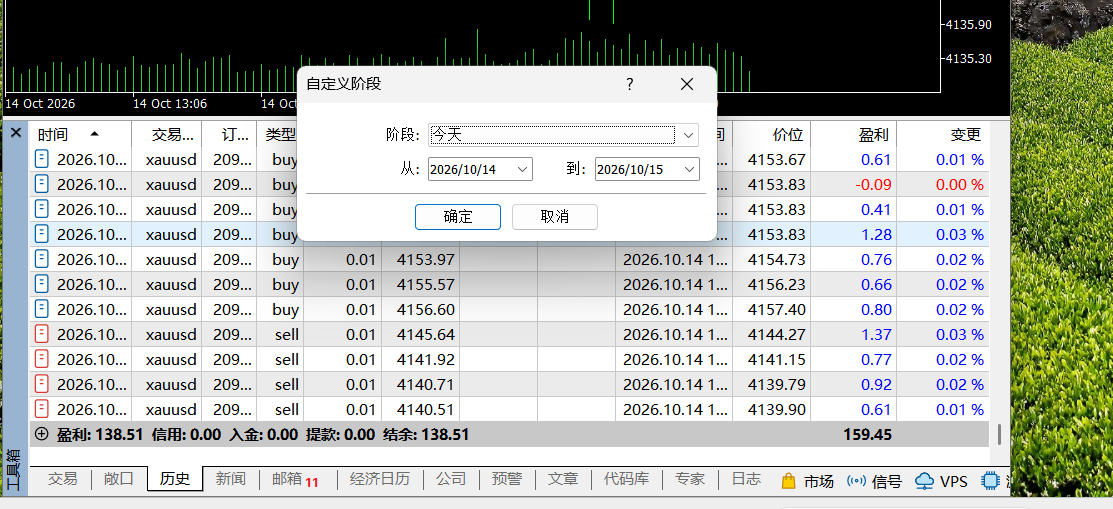This screenshot has height=509, width=1113.
Task: Click the red sell icon in the 4140.71 row
Action: pyautogui.click(x=42, y=384)
